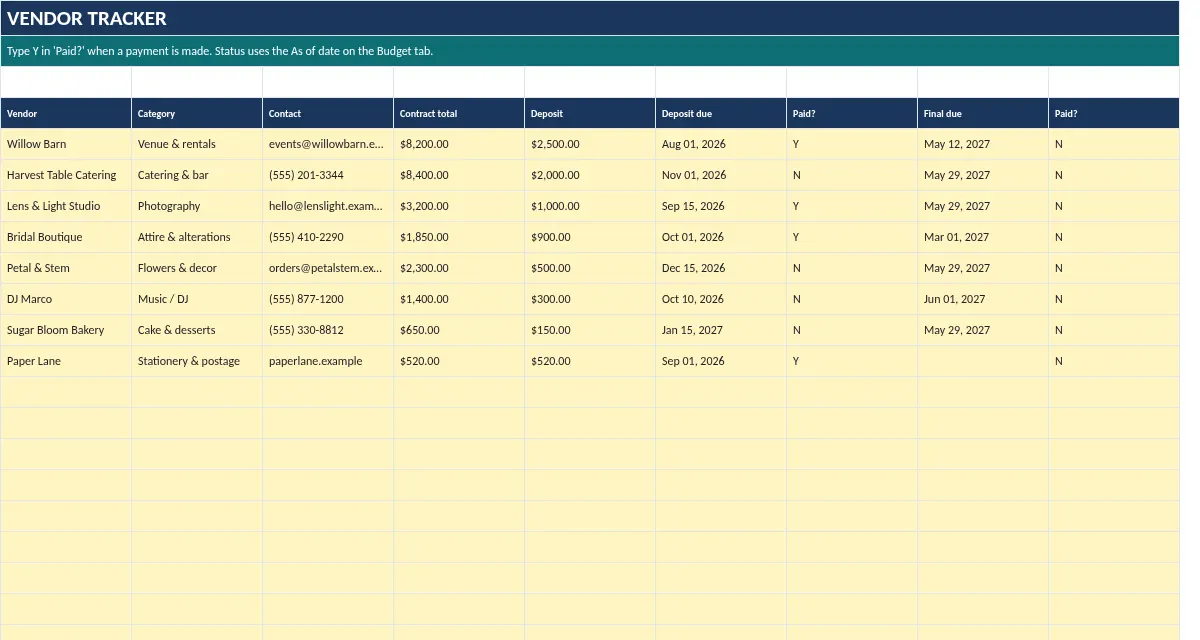The width and height of the screenshot is (1200, 640).
Task: Click the Petal & Stem vendor cell
Action: (x=66, y=268)
